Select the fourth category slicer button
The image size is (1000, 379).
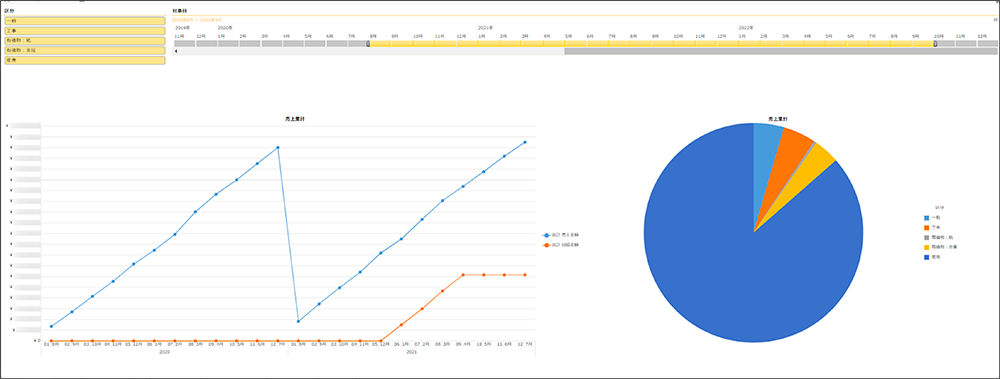click(85, 50)
